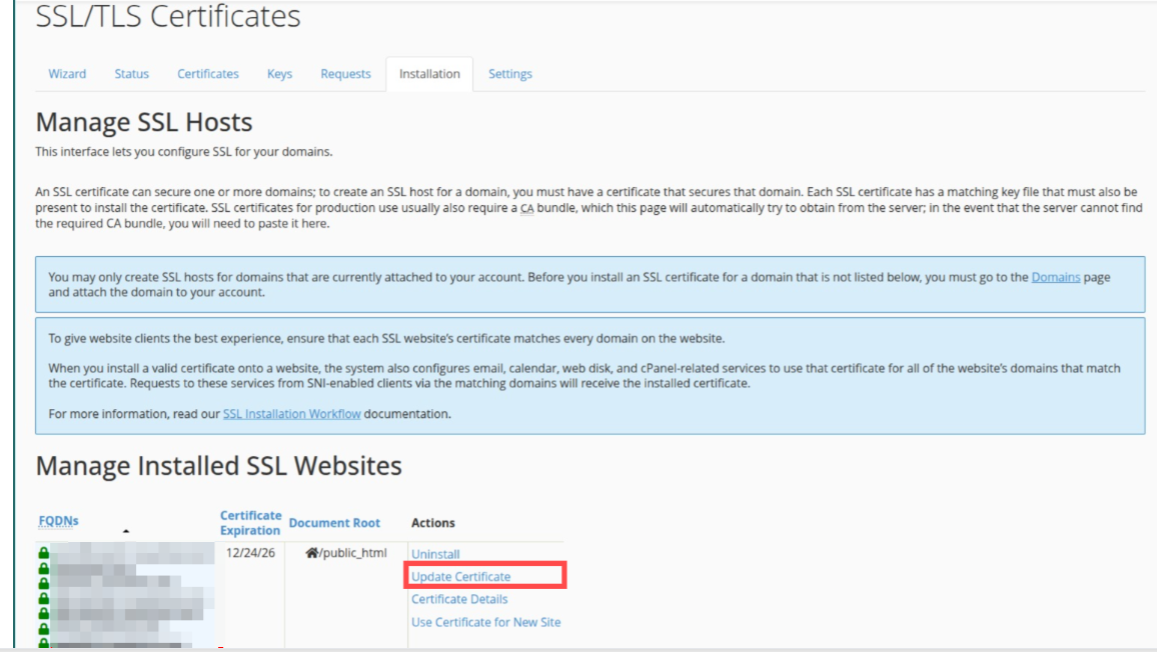Select the Installation tab
The width and height of the screenshot is (1157, 652).
429,74
